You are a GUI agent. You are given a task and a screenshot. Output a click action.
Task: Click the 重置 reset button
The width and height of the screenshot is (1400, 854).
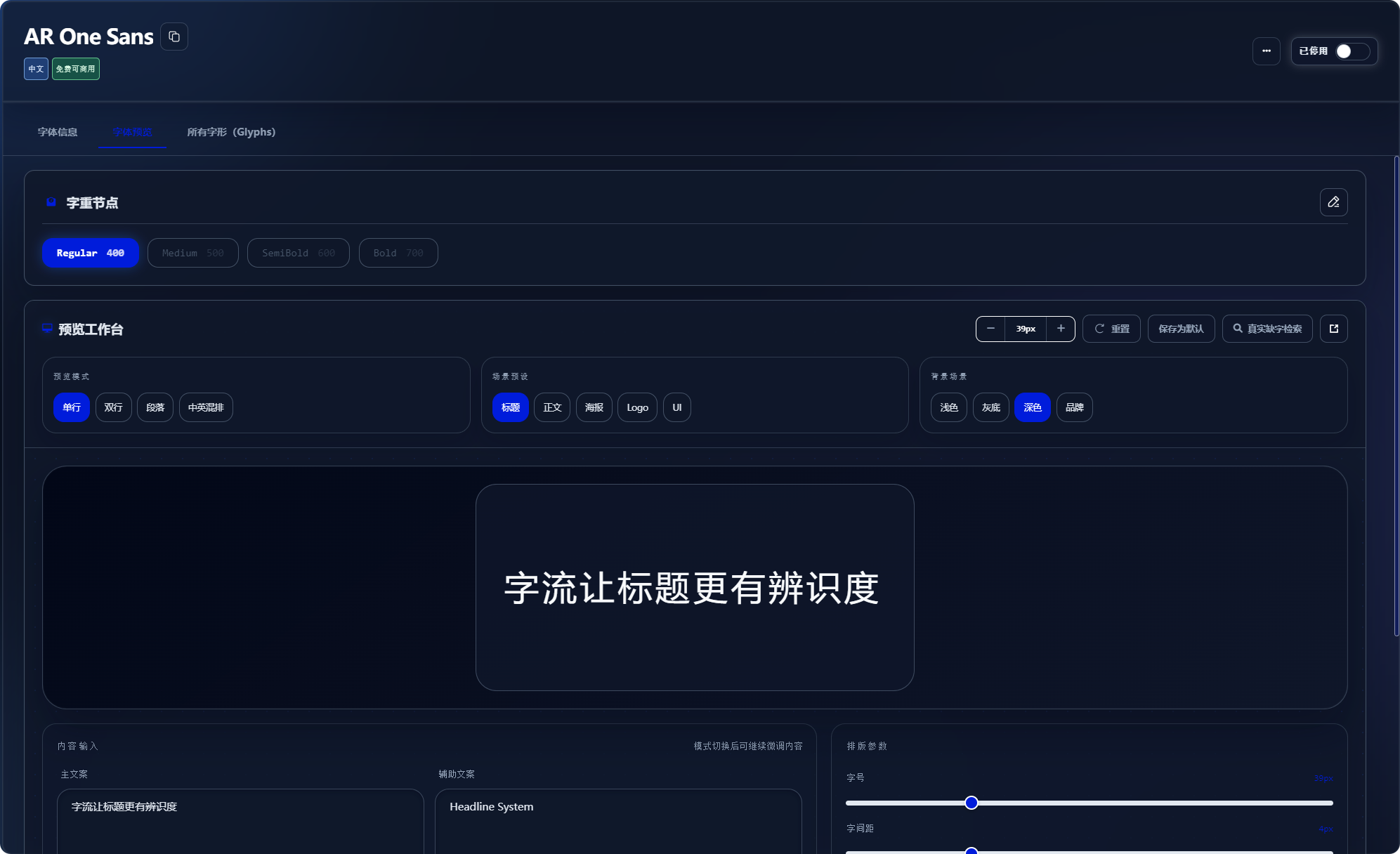tap(1111, 329)
